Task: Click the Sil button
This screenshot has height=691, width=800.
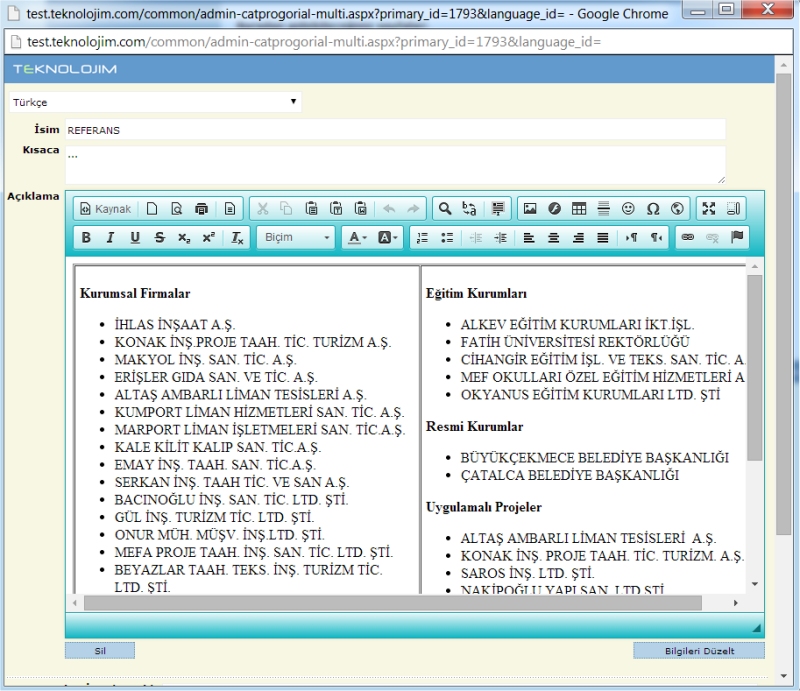Action: (100, 651)
